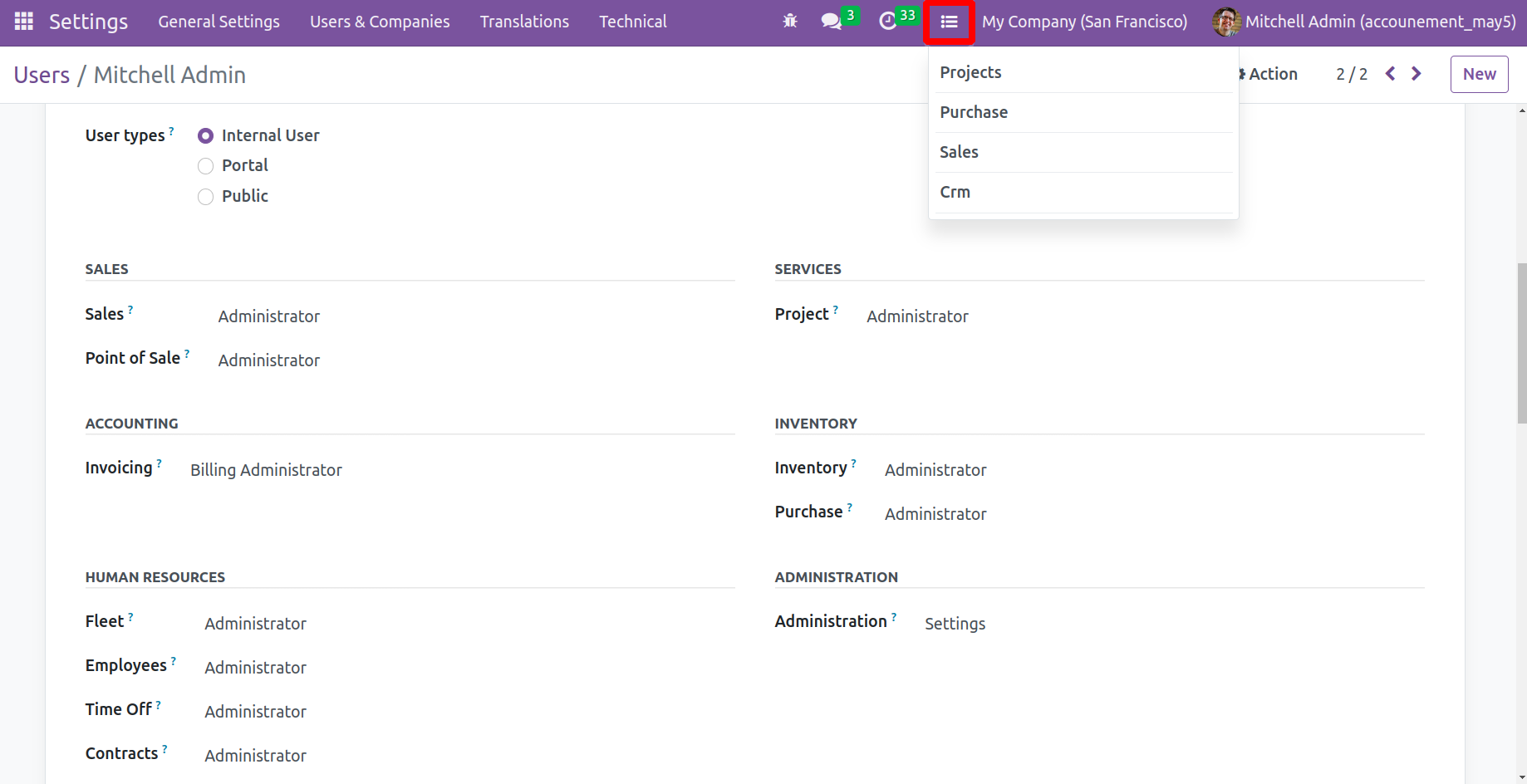Go to previous user record arrow
The width and height of the screenshot is (1527, 784).
tap(1391, 74)
